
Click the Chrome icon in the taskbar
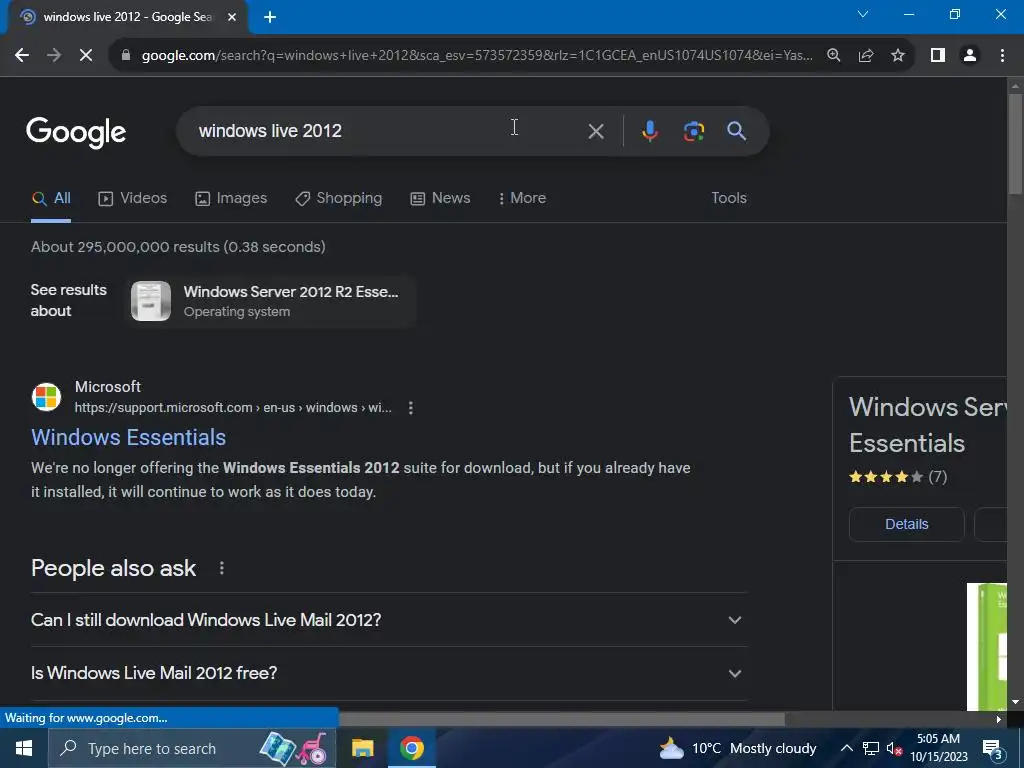pyautogui.click(x=412, y=748)
